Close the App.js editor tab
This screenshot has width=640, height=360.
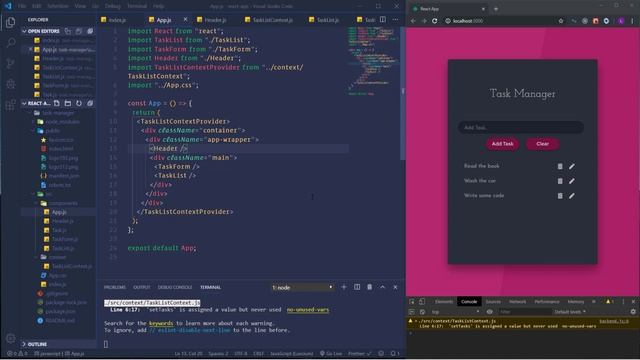pyautogui.click(x=185, y=20)
